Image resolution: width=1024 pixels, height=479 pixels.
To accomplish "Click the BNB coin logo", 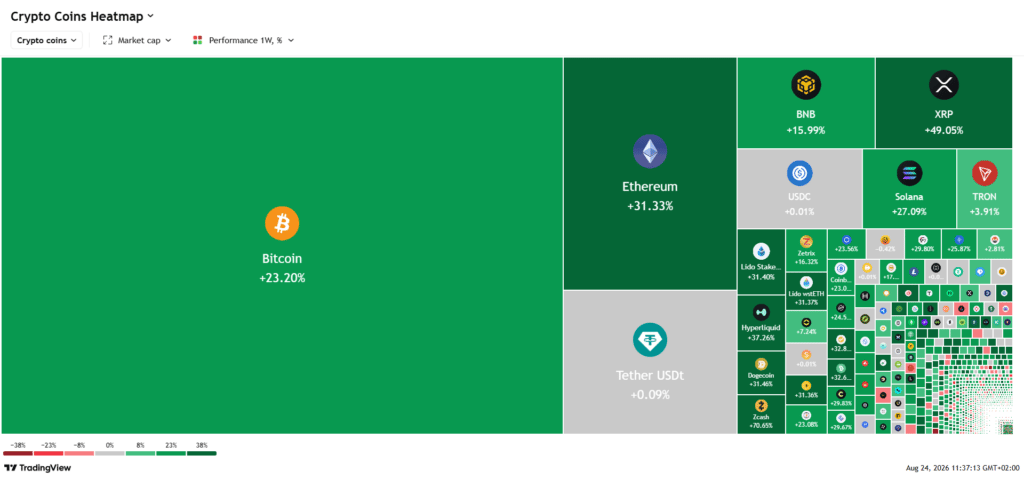I will [805, 84].
